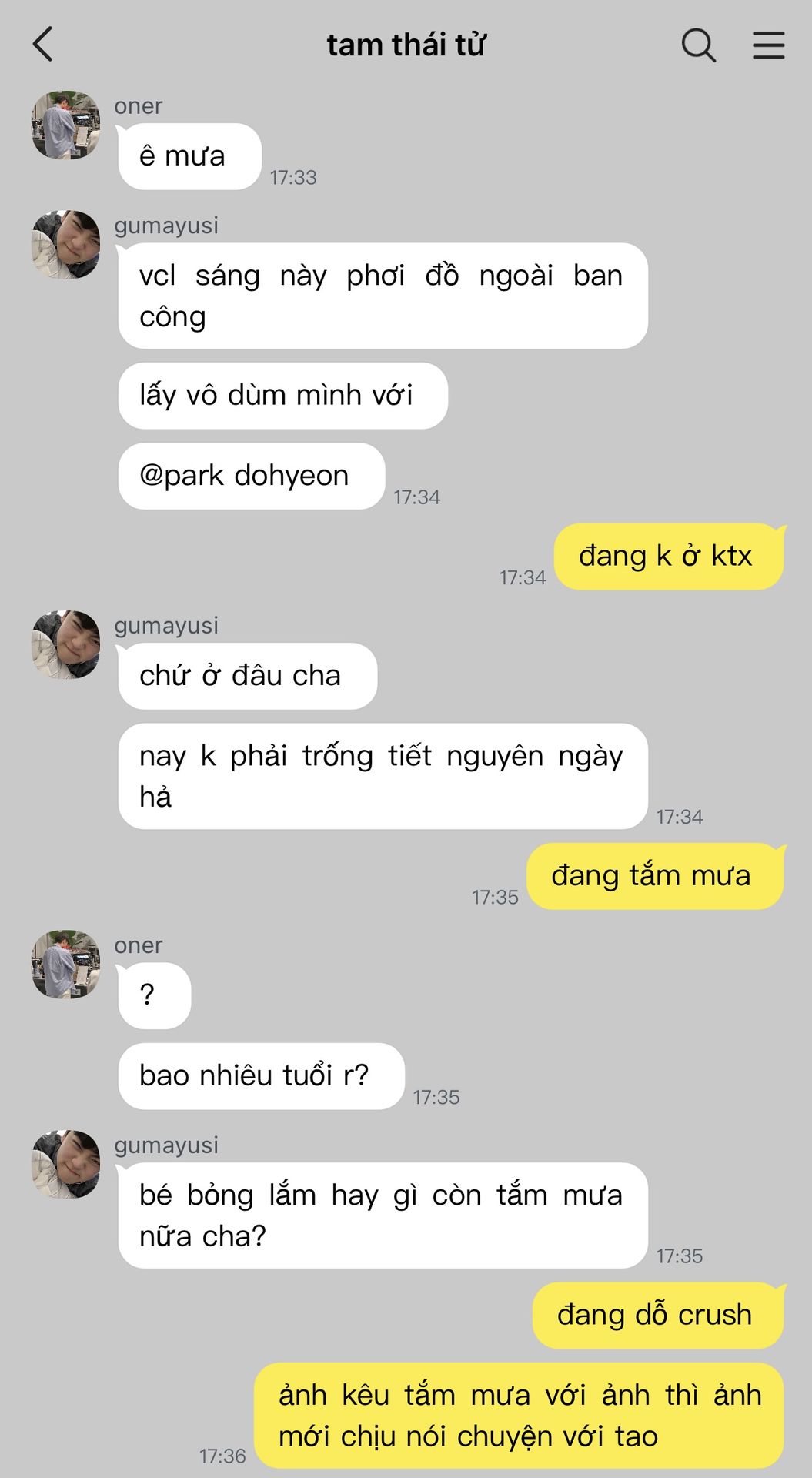The height and width of the screenshot is (1478, 812).
Task: Tap the '@park dohyeon' mention bubble
Action: 251,476
